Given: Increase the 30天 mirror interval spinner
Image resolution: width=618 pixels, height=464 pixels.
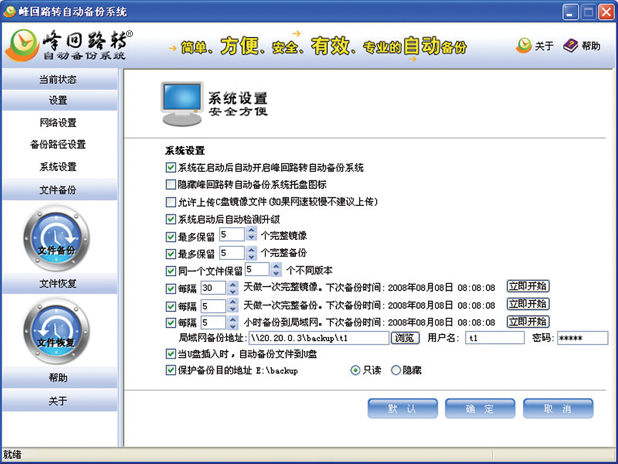Looking at the screenshot, I should (x=233, y=284).
